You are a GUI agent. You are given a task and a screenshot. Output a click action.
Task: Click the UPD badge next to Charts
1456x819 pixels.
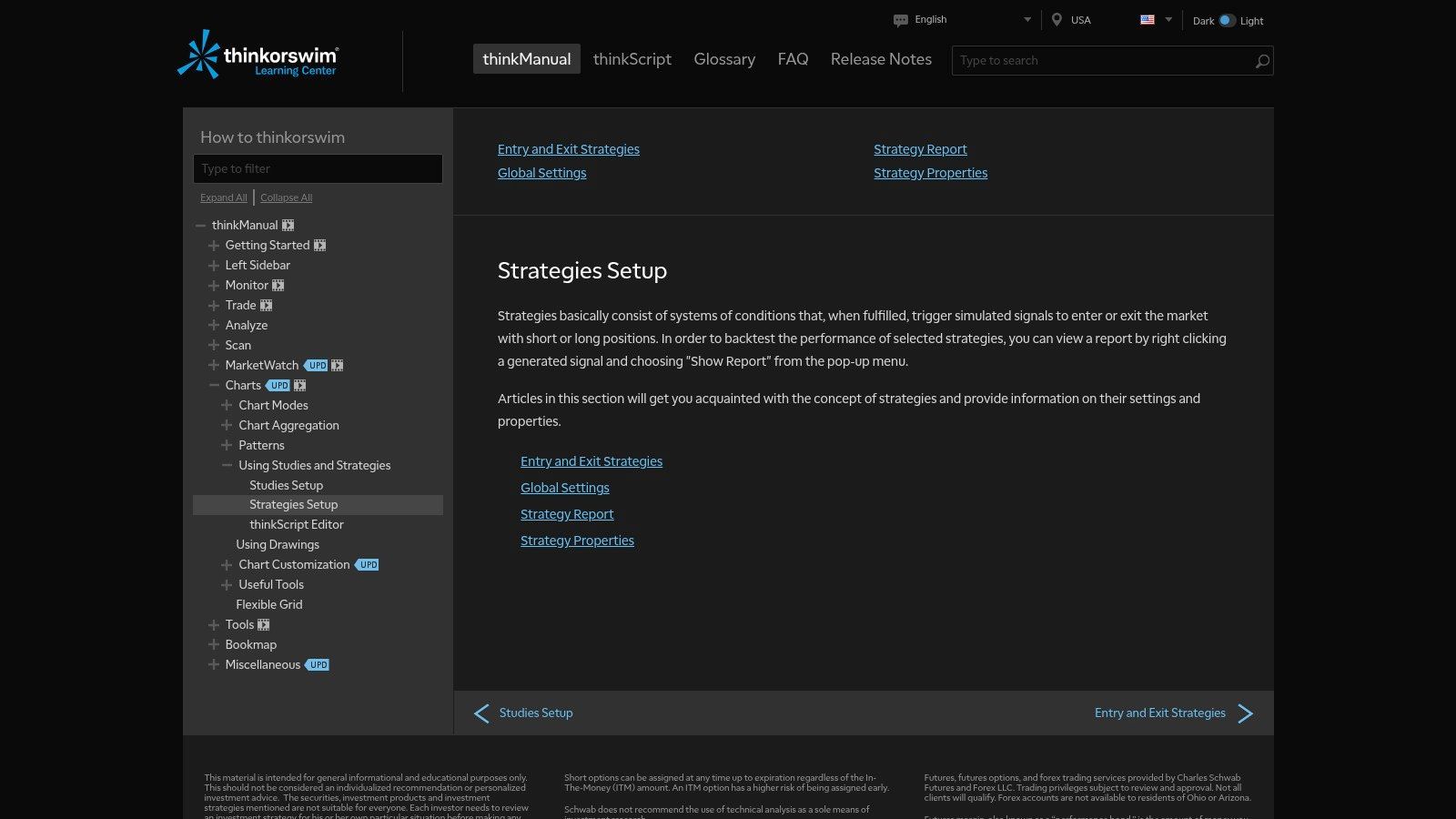(278, 385)
